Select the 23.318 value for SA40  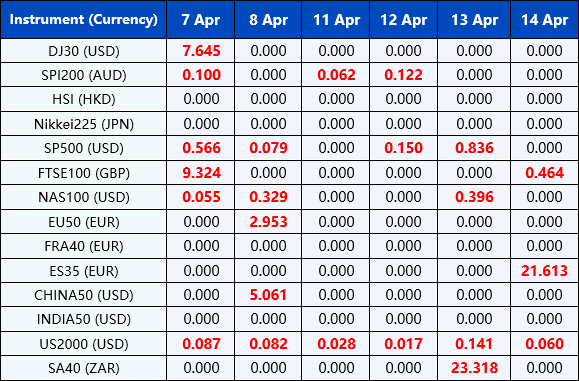tap(474, 368)
